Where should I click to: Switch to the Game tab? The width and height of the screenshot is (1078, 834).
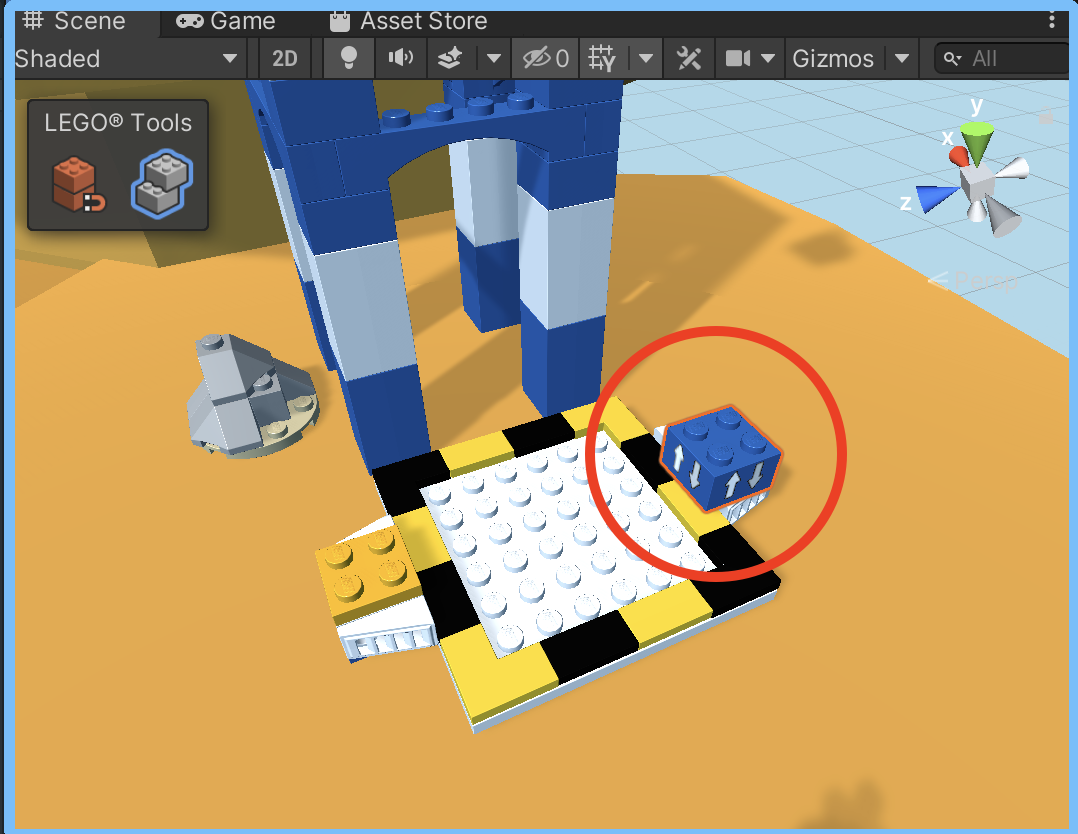226,21
